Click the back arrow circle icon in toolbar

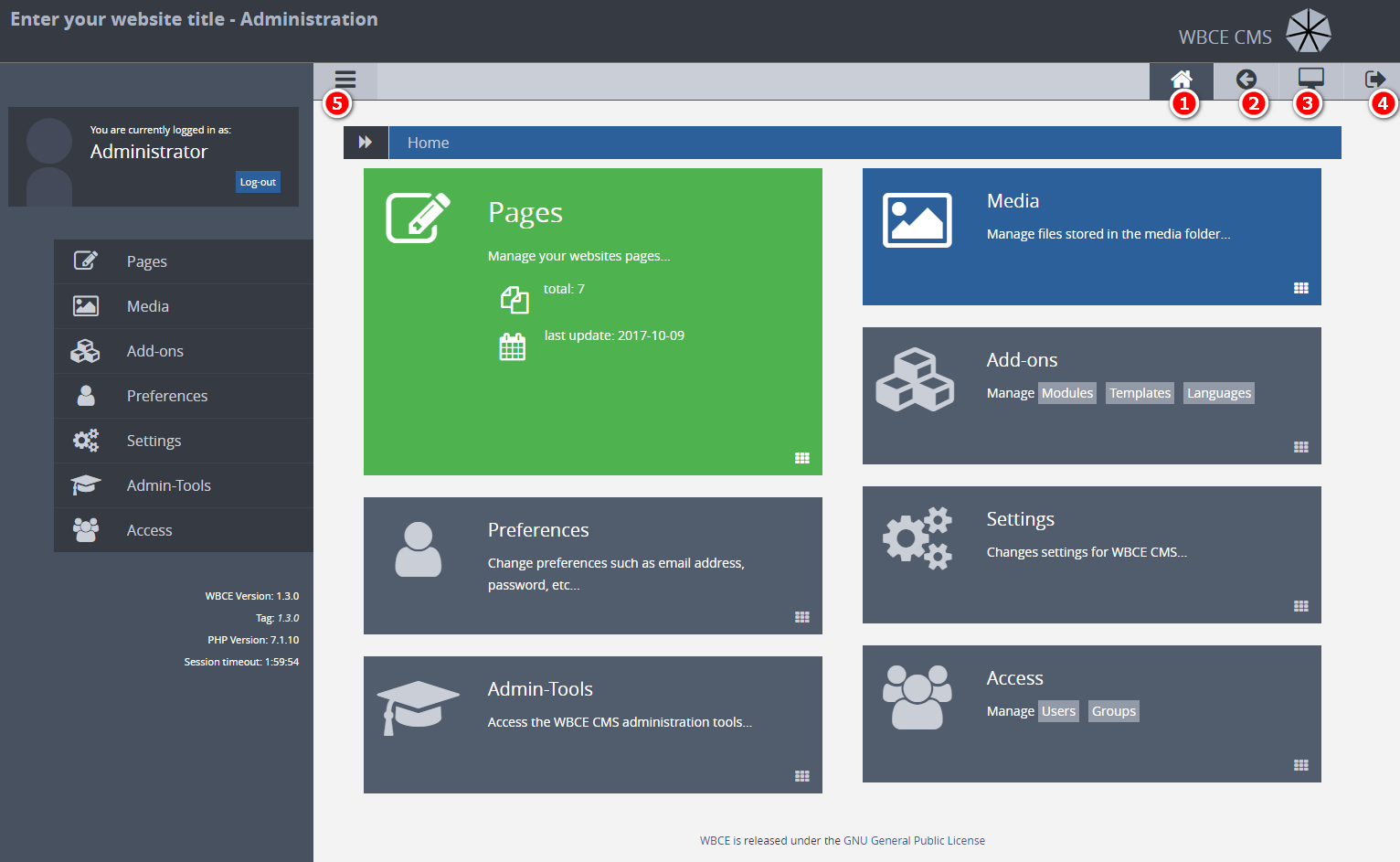tap(1246, 80)
